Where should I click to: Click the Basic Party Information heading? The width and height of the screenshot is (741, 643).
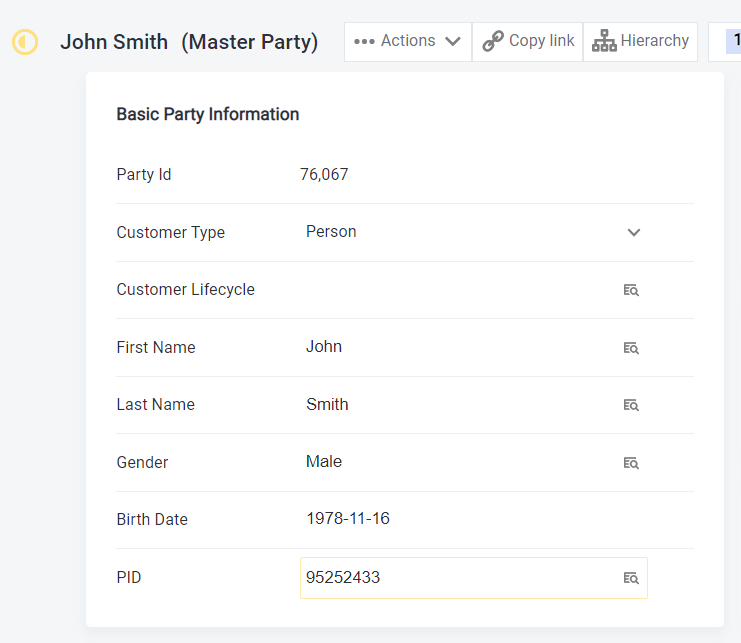click(208, 114)
